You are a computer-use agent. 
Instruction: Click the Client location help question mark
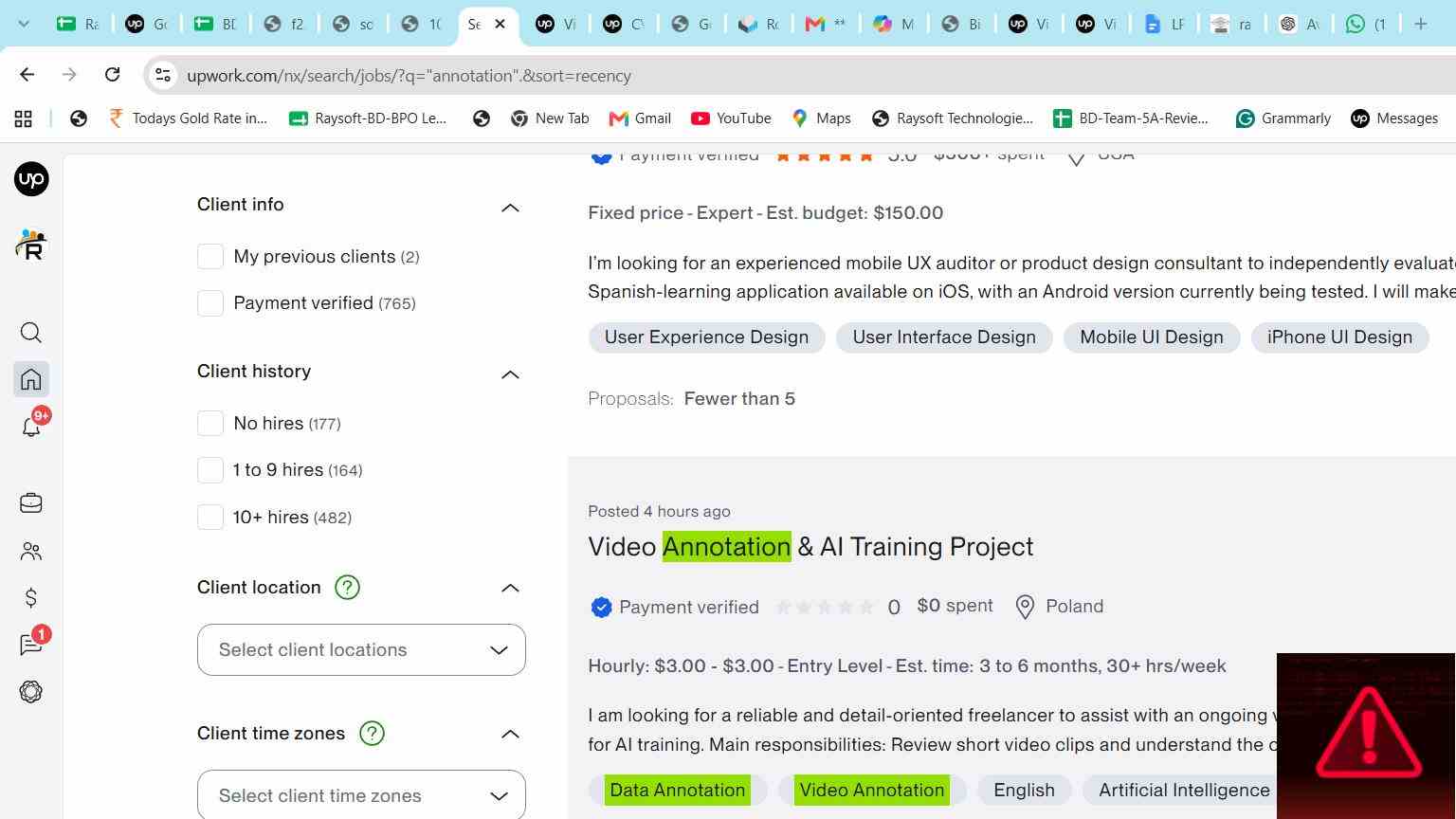pos(347,588)
